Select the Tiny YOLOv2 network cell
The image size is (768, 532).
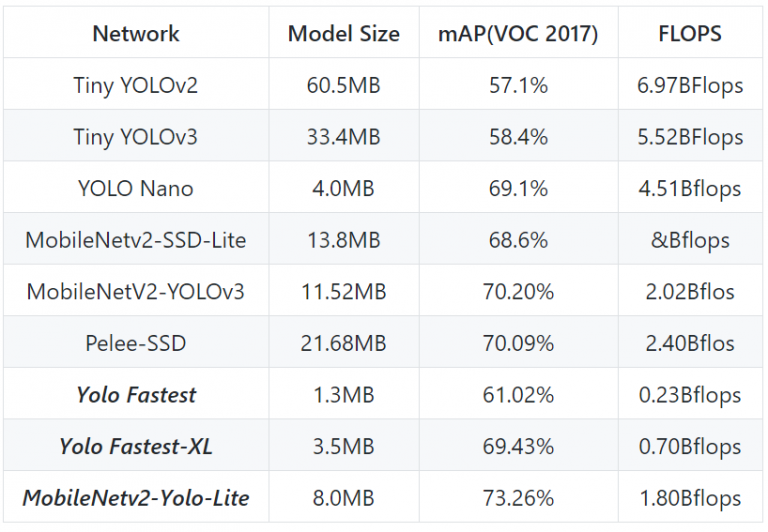pyautogui.click(x=136, y=85)
